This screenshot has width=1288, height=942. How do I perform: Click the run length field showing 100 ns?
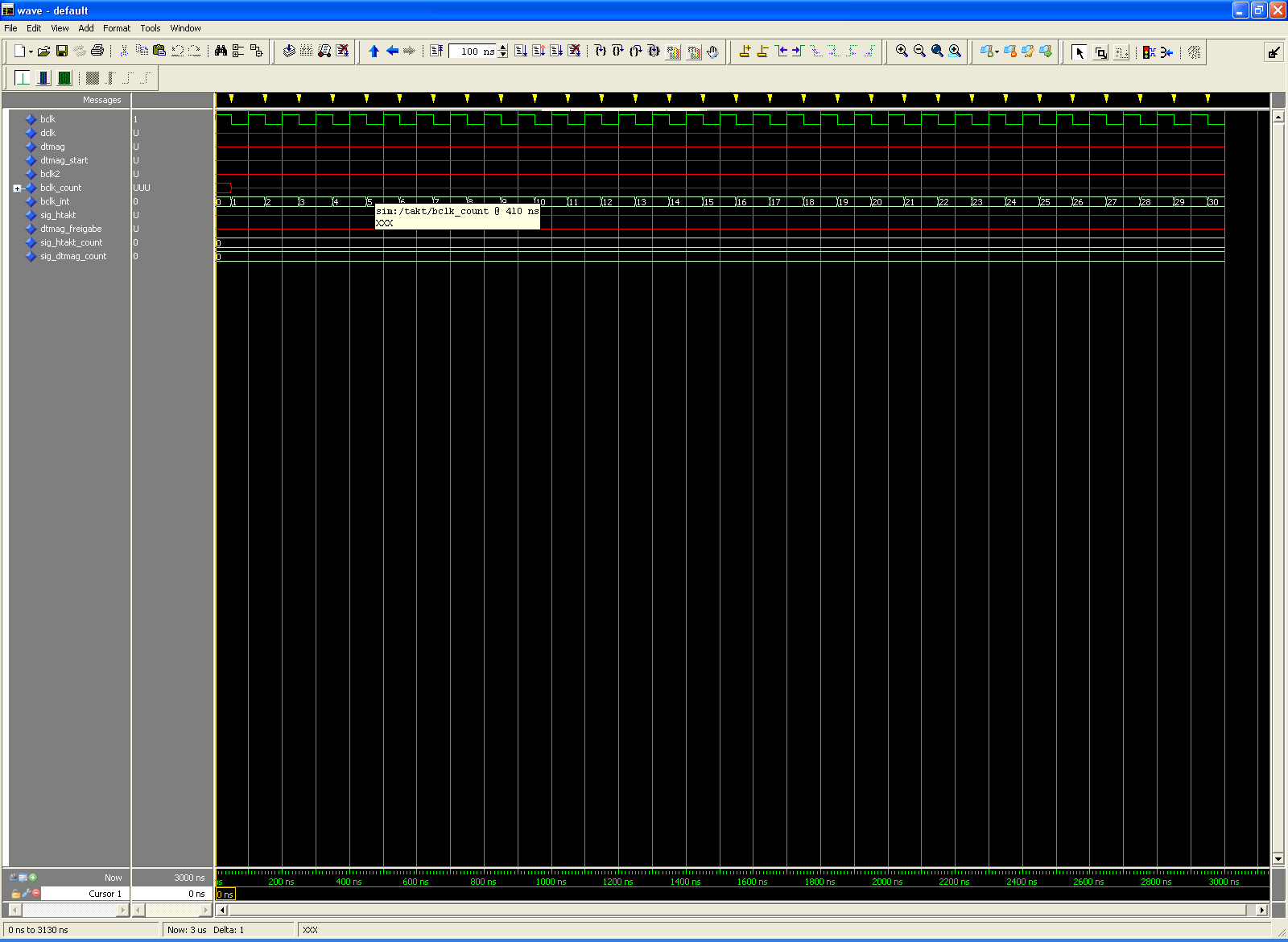coord(473,52)
